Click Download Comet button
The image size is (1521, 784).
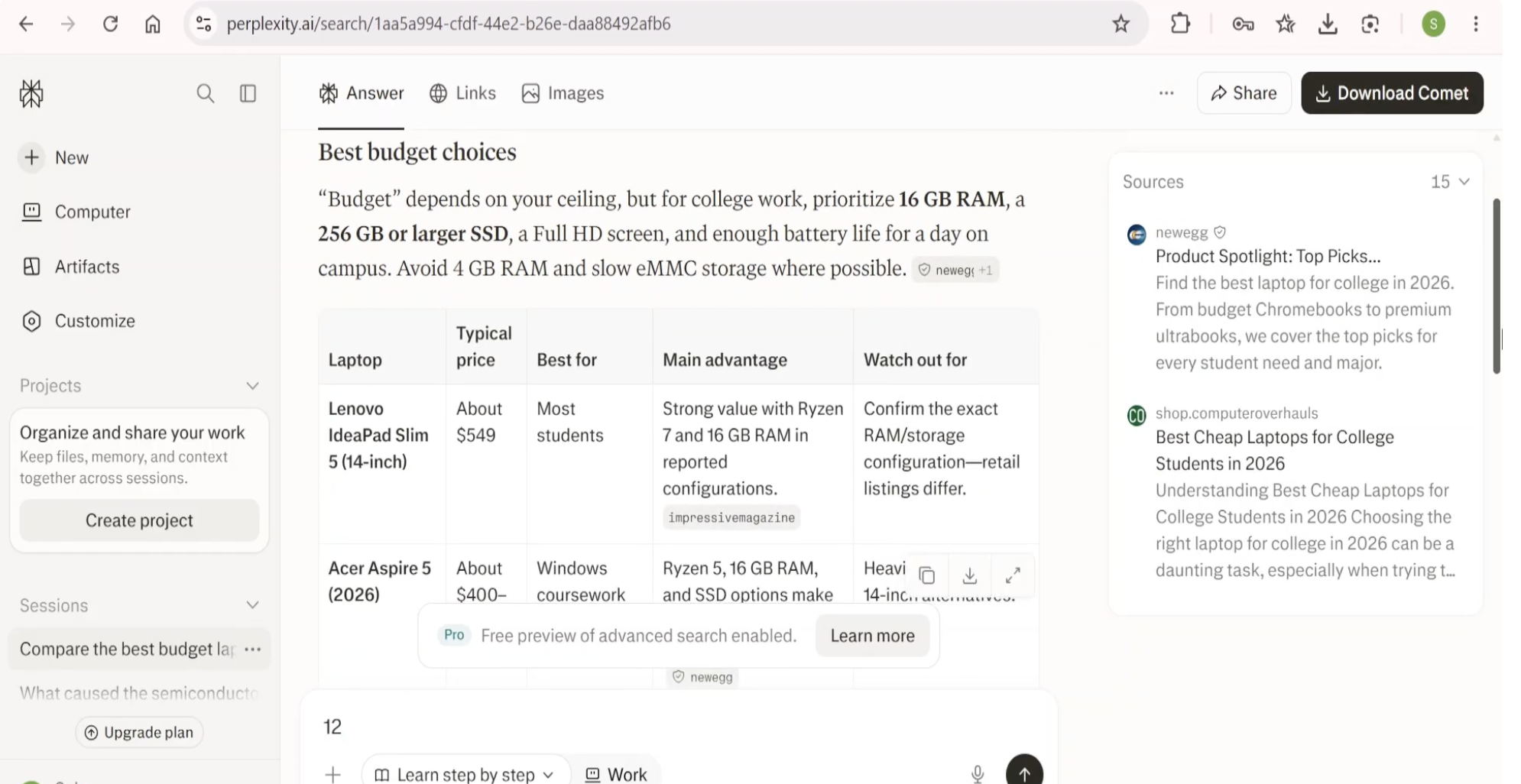click(1392, 93)
